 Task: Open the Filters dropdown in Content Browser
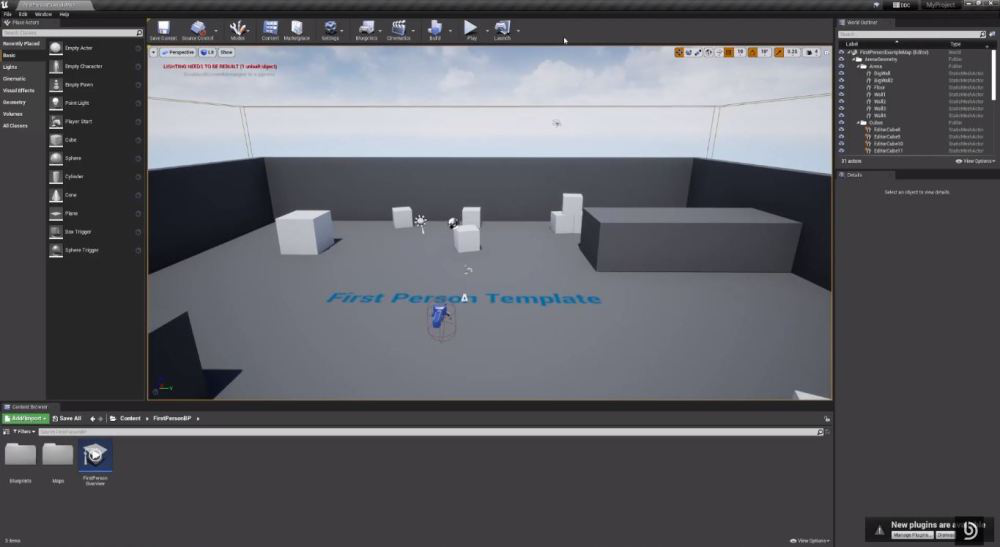point(24,432)
